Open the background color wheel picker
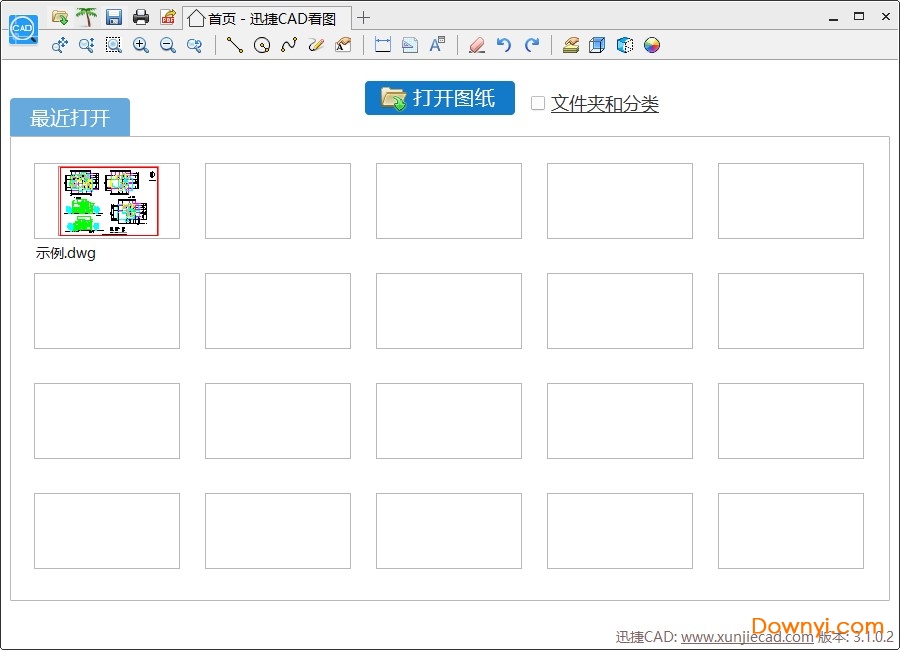 pyautogui.click(x=652, y=45)
